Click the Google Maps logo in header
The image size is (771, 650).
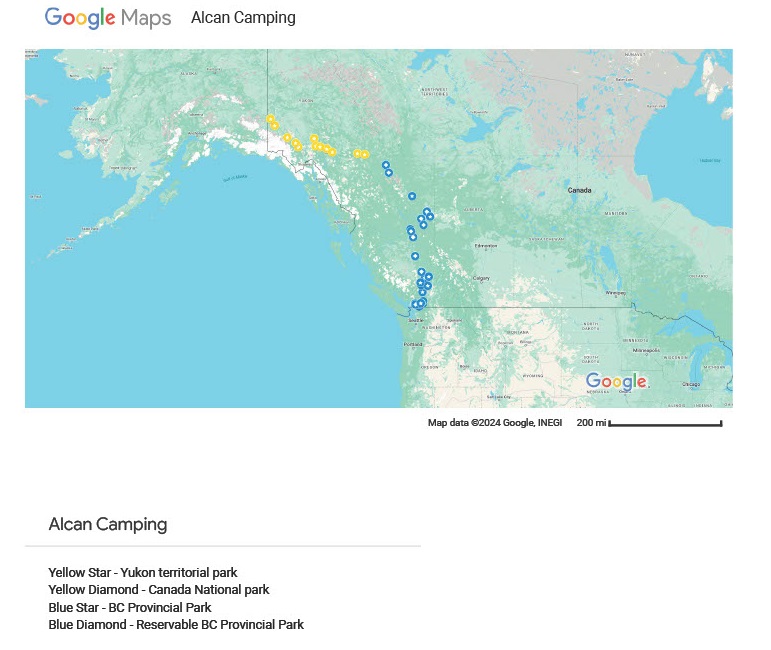(108, 18)
